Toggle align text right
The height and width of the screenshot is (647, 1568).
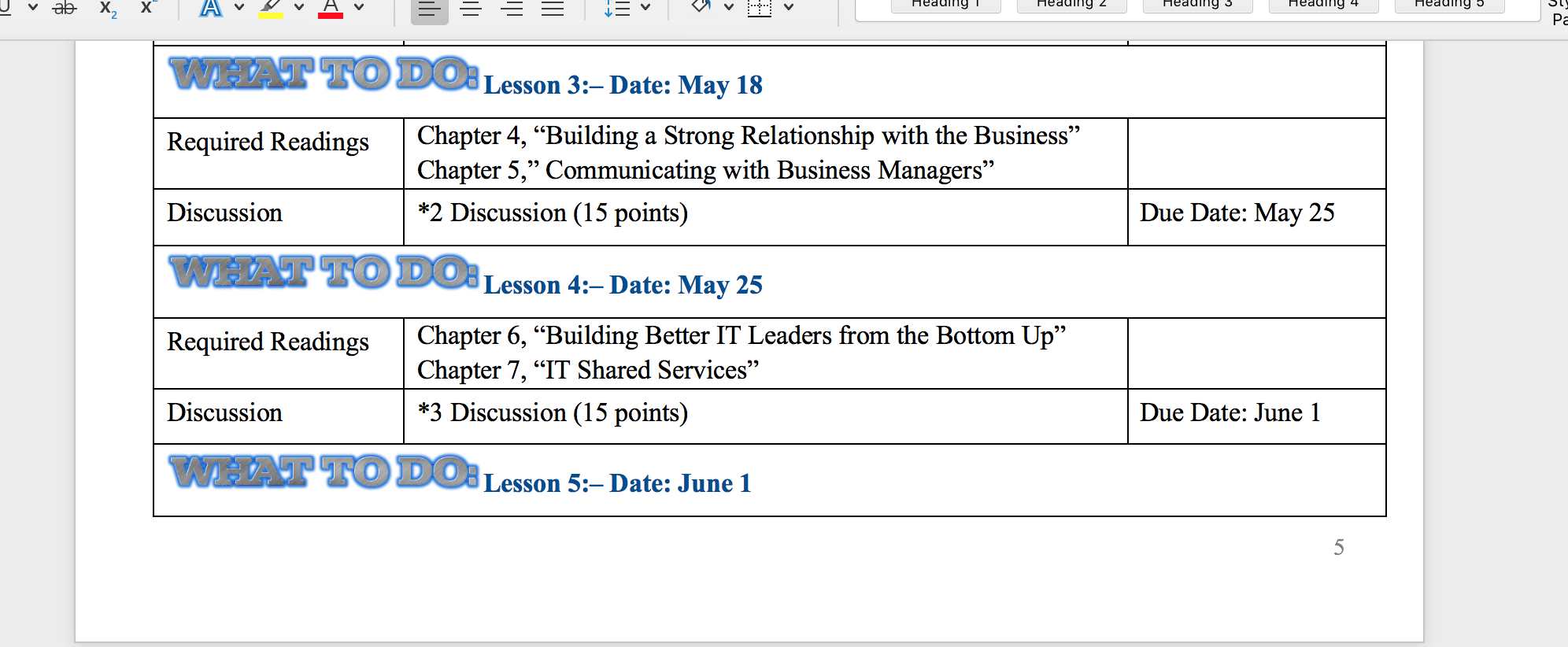[x=512, y=9]
